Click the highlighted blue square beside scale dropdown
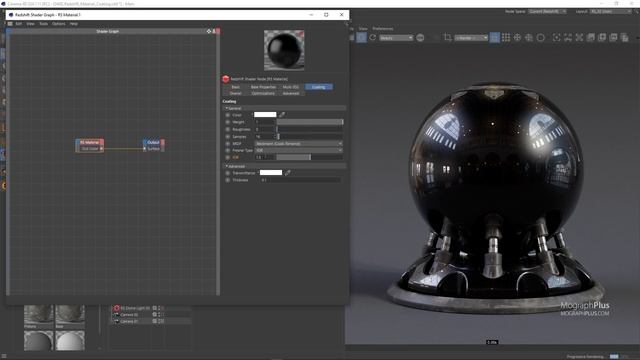This screenshot has height=360, width=640. [x=494, y=38]
